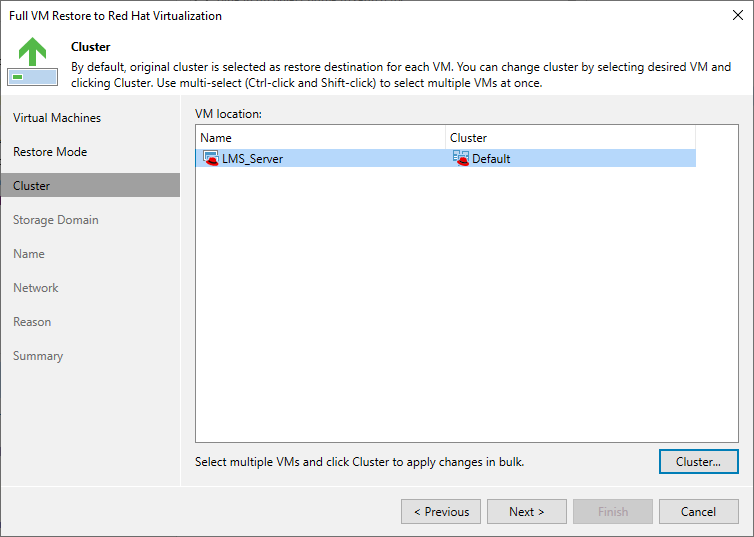
Task: Go to the Next wizard step
Action: point(526,512)
